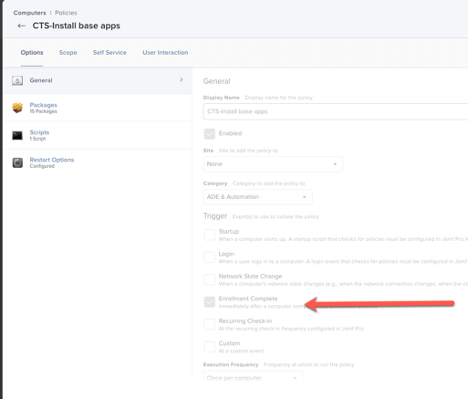This screenshot has height=399, width=468.
Task: Enable the Startup trigger checkbox
Action: pyautogui.click(x=209, y=235)
